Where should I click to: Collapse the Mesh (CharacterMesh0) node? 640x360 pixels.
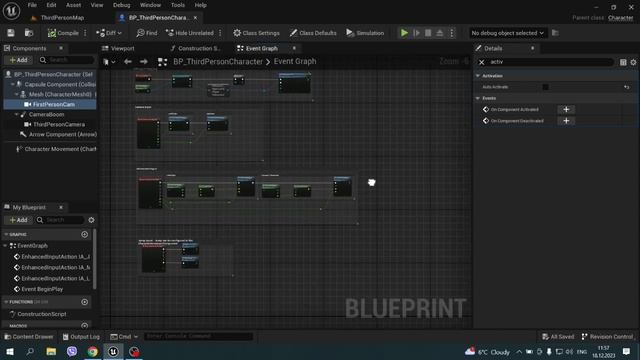point(17,94)
